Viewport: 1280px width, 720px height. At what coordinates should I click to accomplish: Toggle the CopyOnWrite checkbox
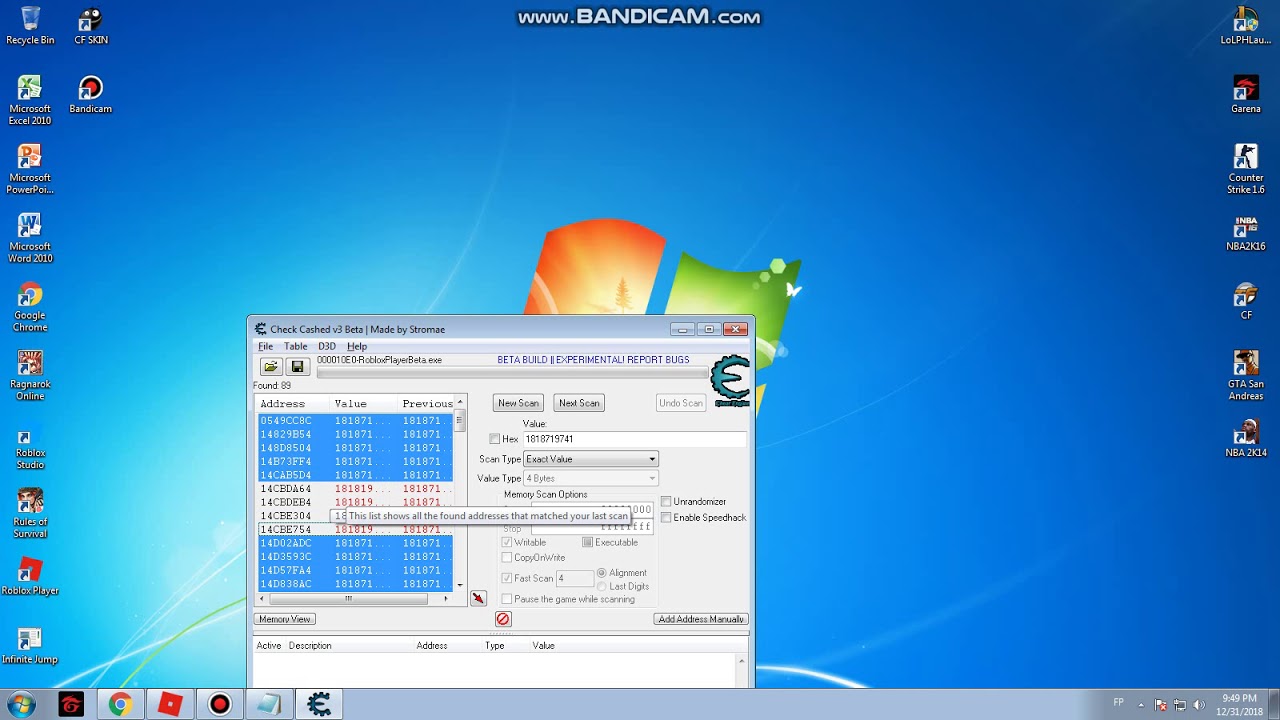(x=507, y=558)
